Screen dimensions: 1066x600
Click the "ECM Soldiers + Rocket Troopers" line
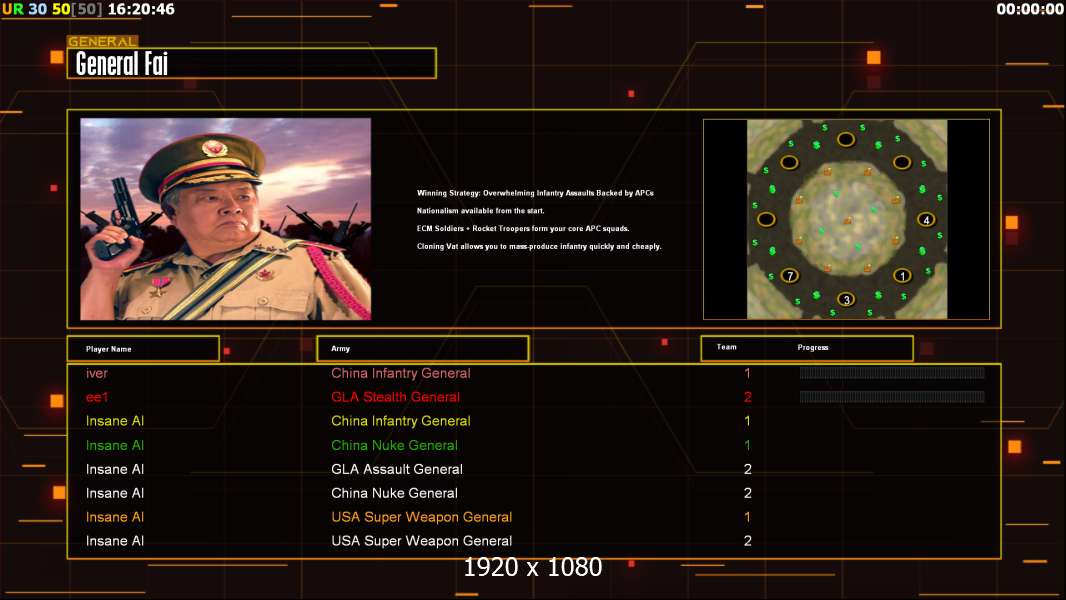(x=523, y=228)
